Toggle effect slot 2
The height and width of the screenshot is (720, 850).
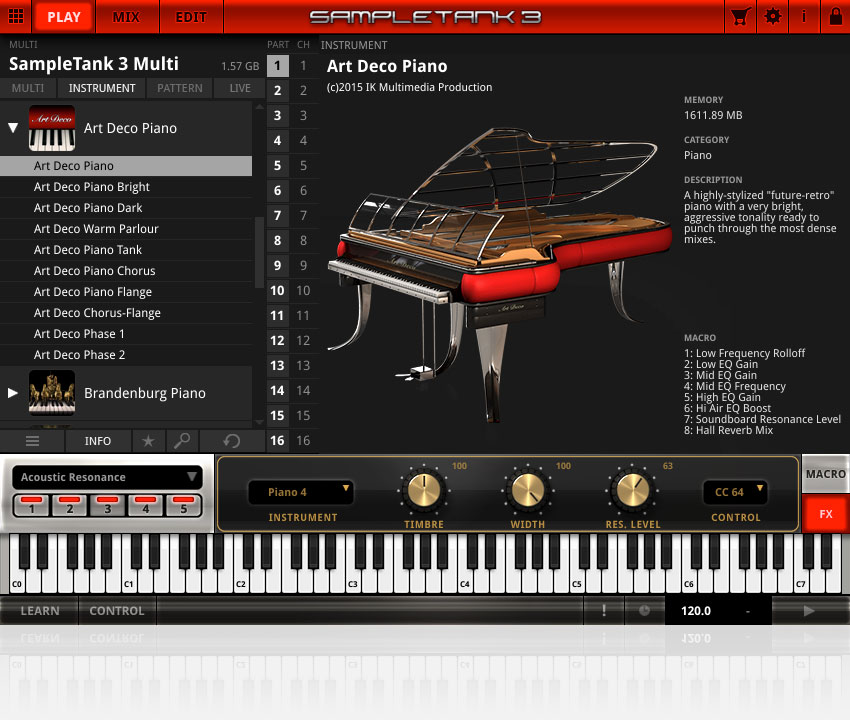coord(69,505)
